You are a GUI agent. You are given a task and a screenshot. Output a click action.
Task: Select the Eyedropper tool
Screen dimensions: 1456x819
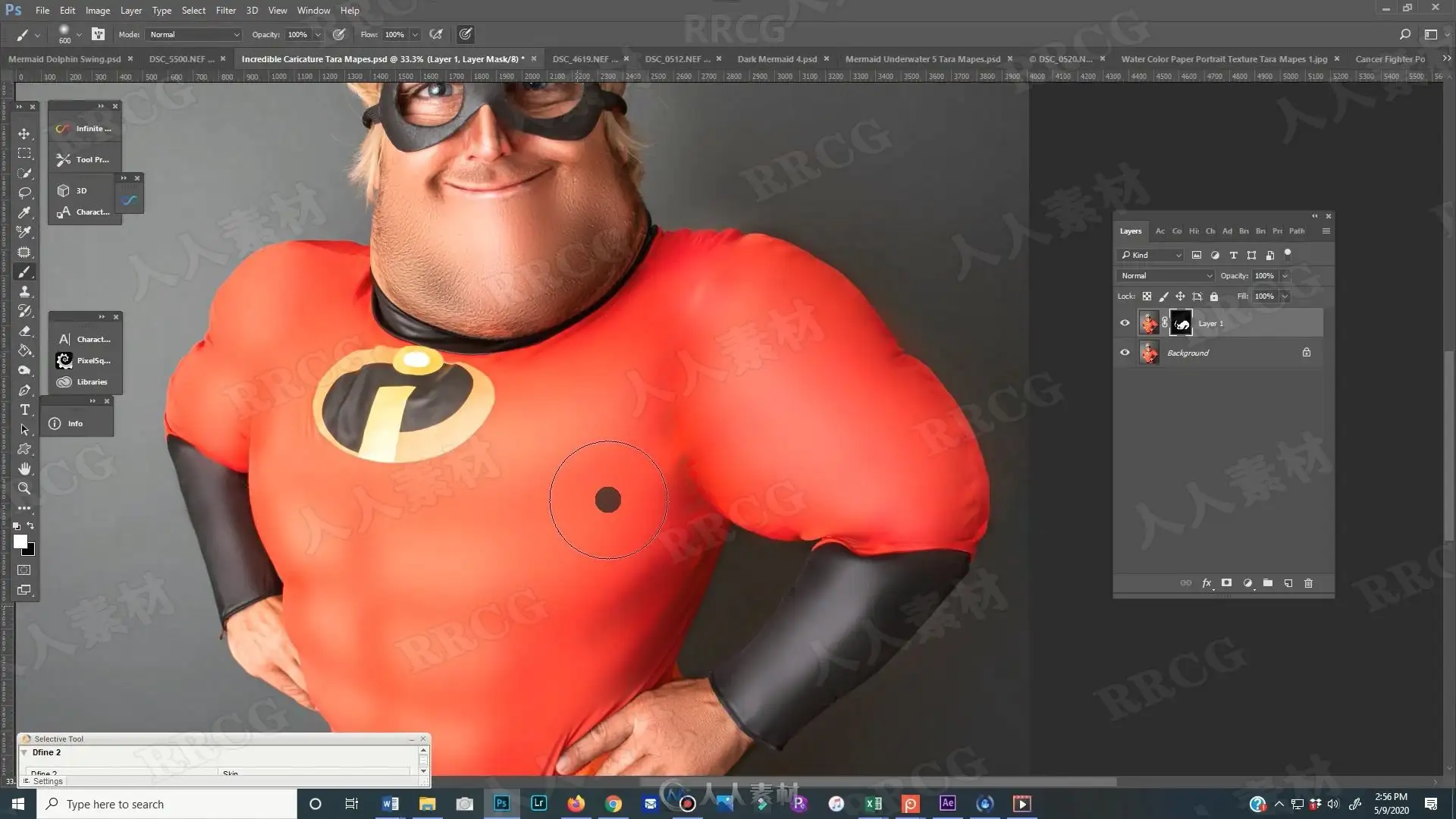pyautogui.click(x=24, y=212)
